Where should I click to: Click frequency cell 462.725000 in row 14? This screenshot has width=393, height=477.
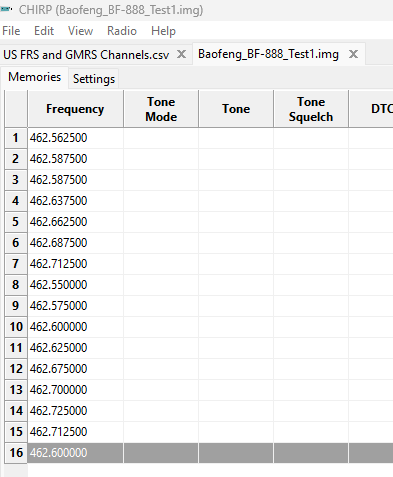pyautogui.click(x=75, y=411)
